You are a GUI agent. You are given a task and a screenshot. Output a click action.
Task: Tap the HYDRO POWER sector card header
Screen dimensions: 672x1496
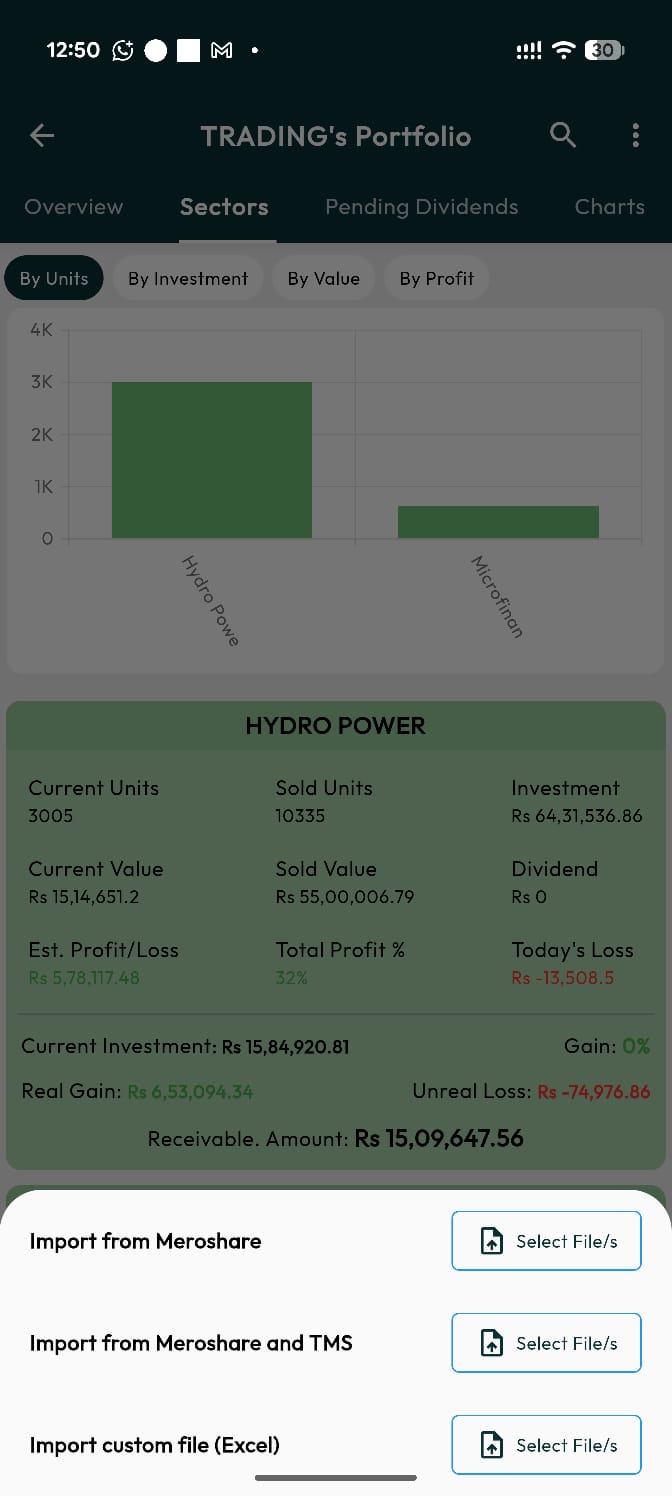336,726
